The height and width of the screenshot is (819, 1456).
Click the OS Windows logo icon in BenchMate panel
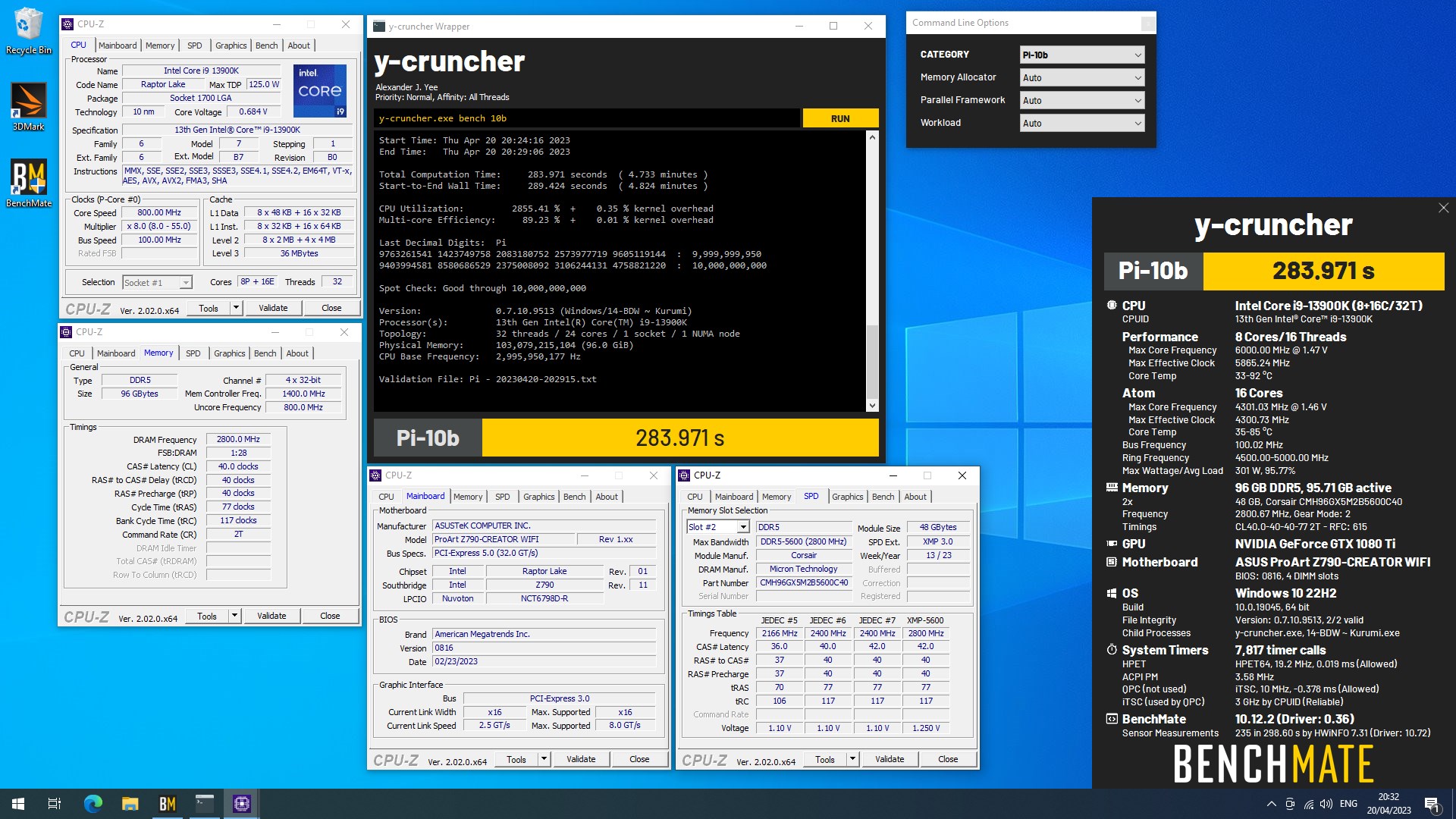click(x=1112, y=593)
